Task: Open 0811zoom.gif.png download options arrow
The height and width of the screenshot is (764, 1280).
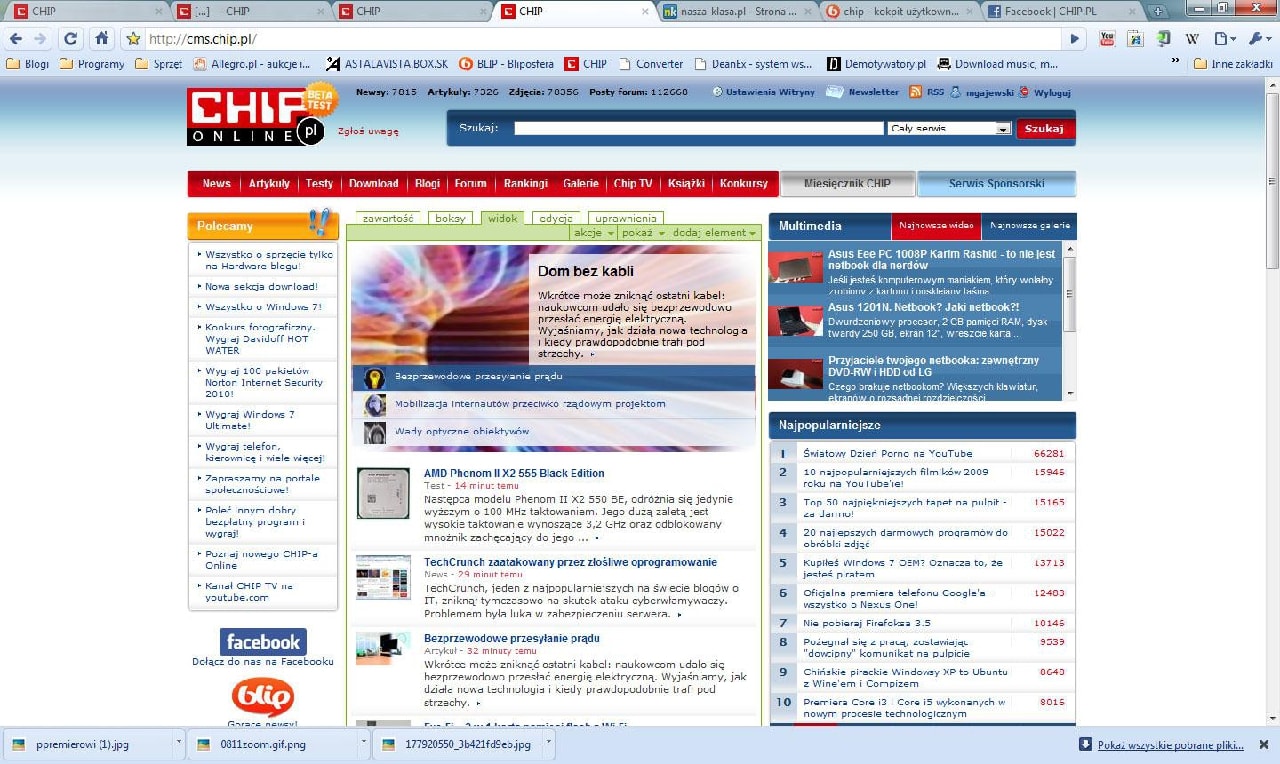Action: click(364, 744)
